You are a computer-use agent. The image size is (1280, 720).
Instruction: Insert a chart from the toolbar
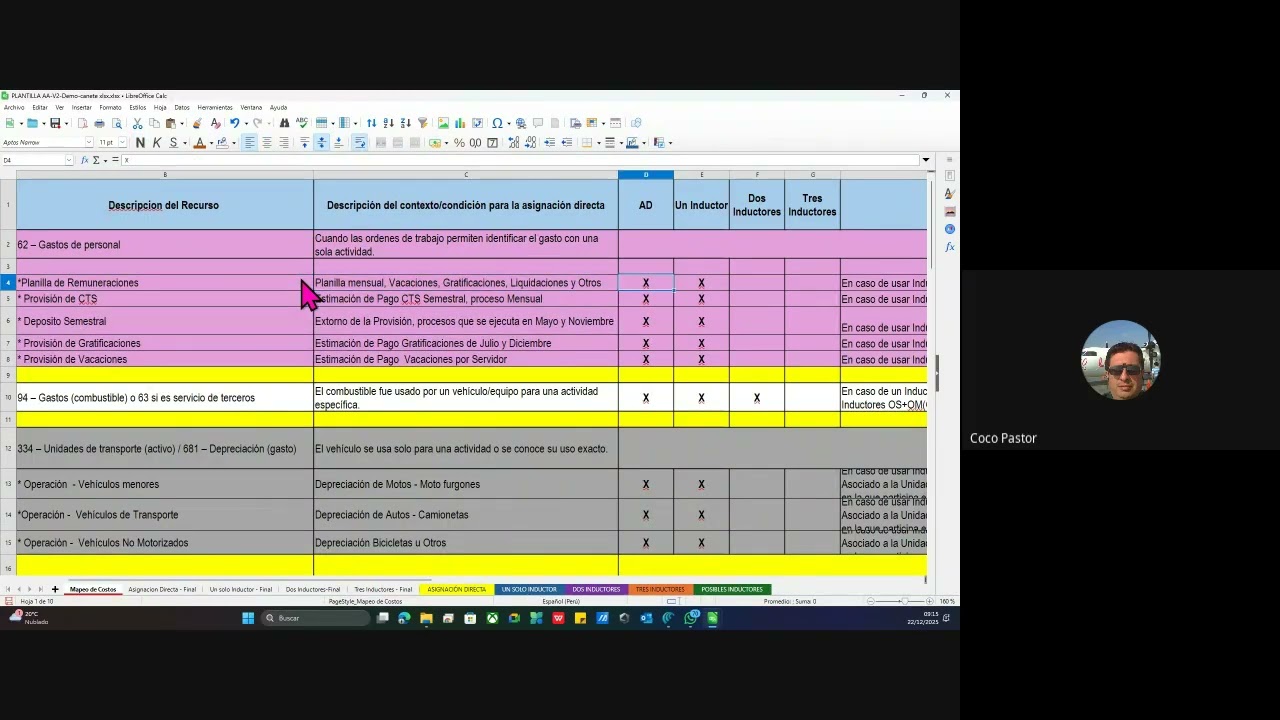(460, 123)
